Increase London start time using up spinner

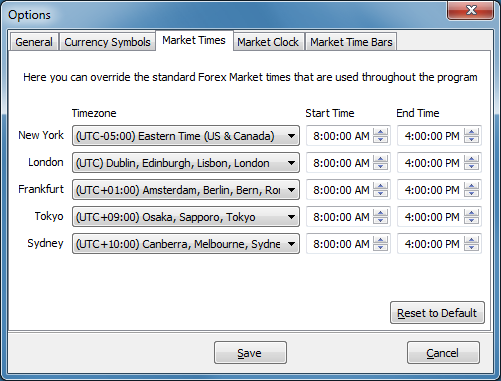click(x=380, y=159)
